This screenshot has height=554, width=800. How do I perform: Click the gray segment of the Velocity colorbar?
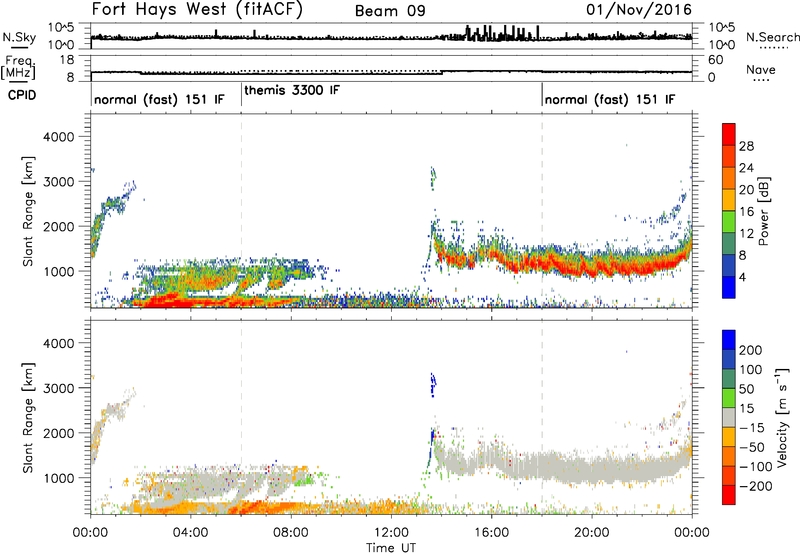tap(729, 417)
